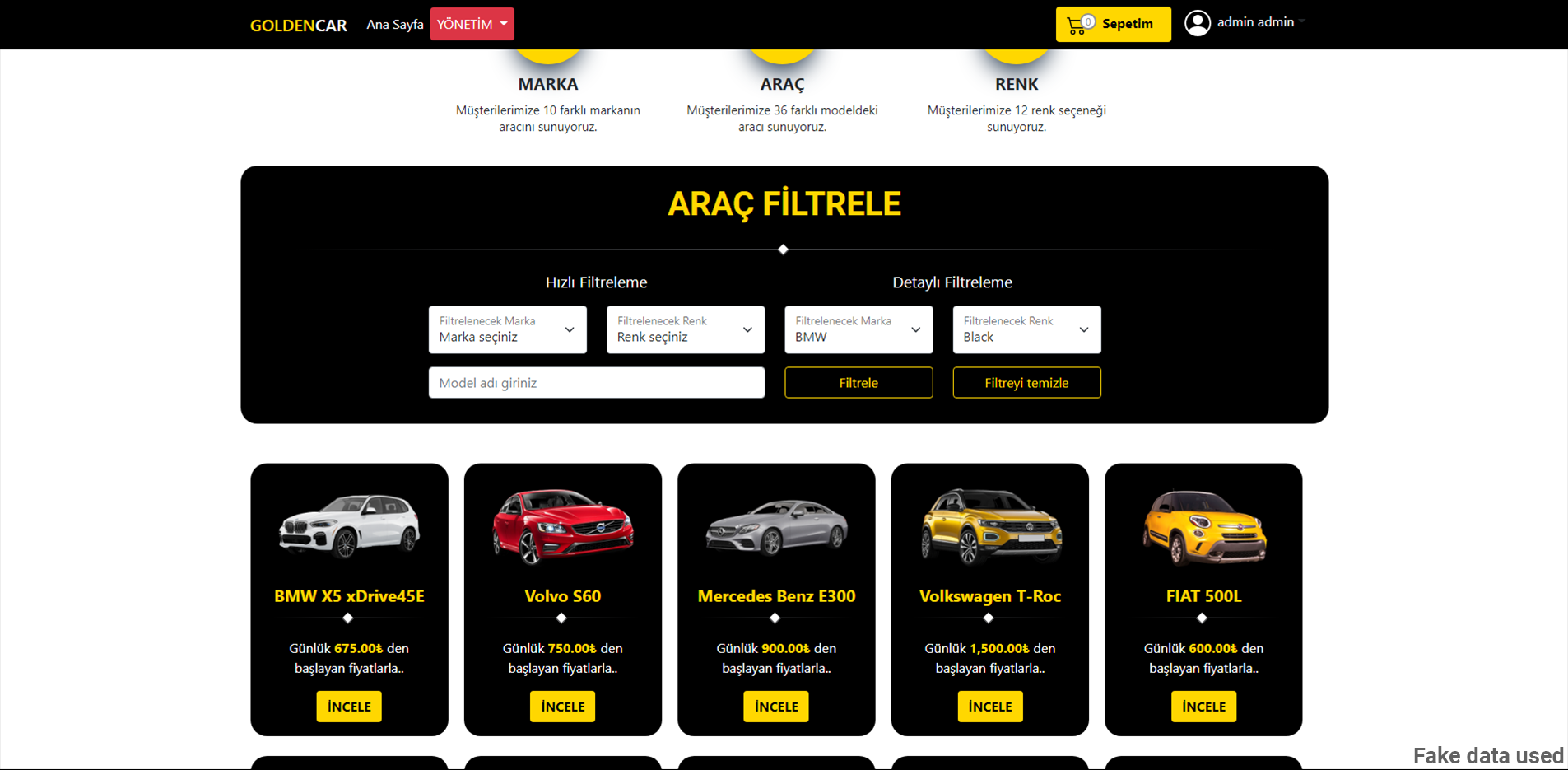The height and width of the screenshot is (770, 1568).
Task: Click the red Volvo S60 car image
Action: (563, 526)
